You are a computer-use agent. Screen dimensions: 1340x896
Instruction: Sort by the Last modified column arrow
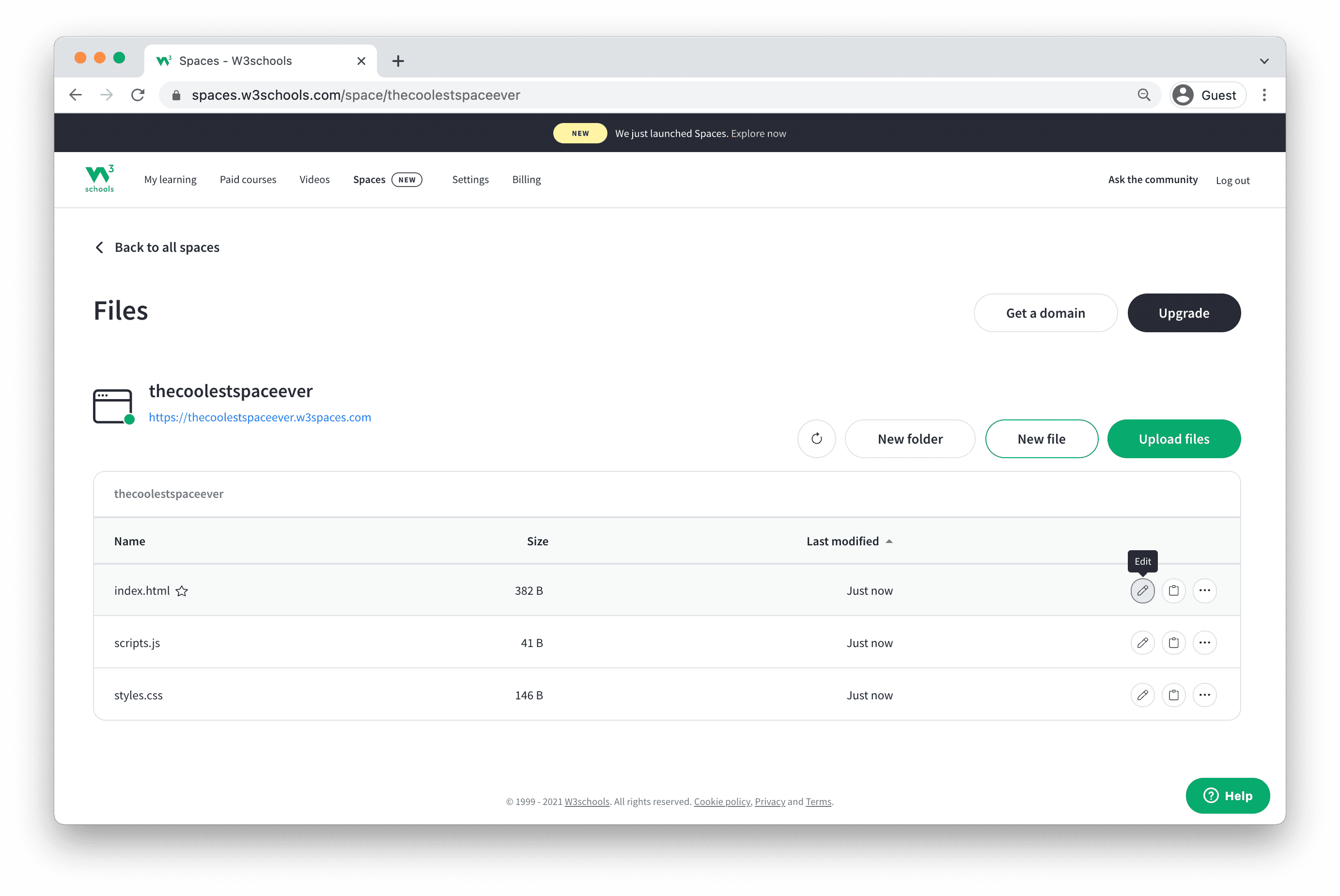point(888,541)
